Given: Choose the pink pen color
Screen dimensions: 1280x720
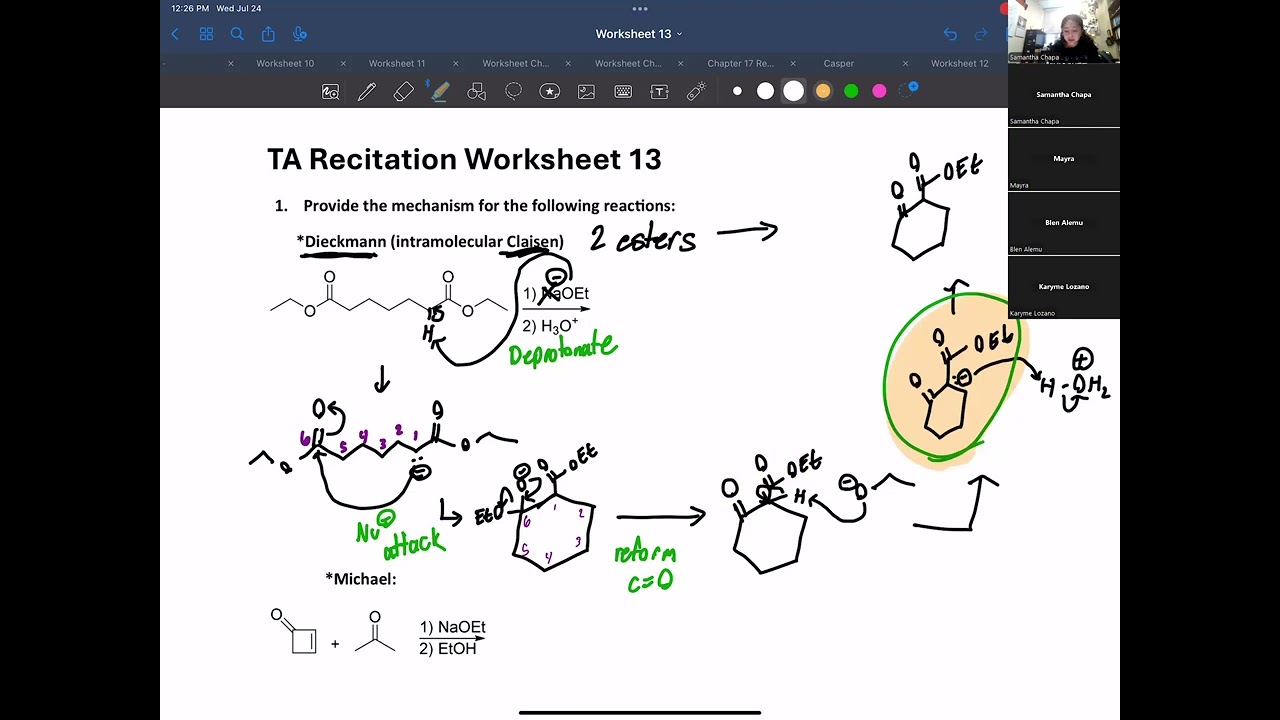Looking at the screenshot, I should [x=879, y=91].
